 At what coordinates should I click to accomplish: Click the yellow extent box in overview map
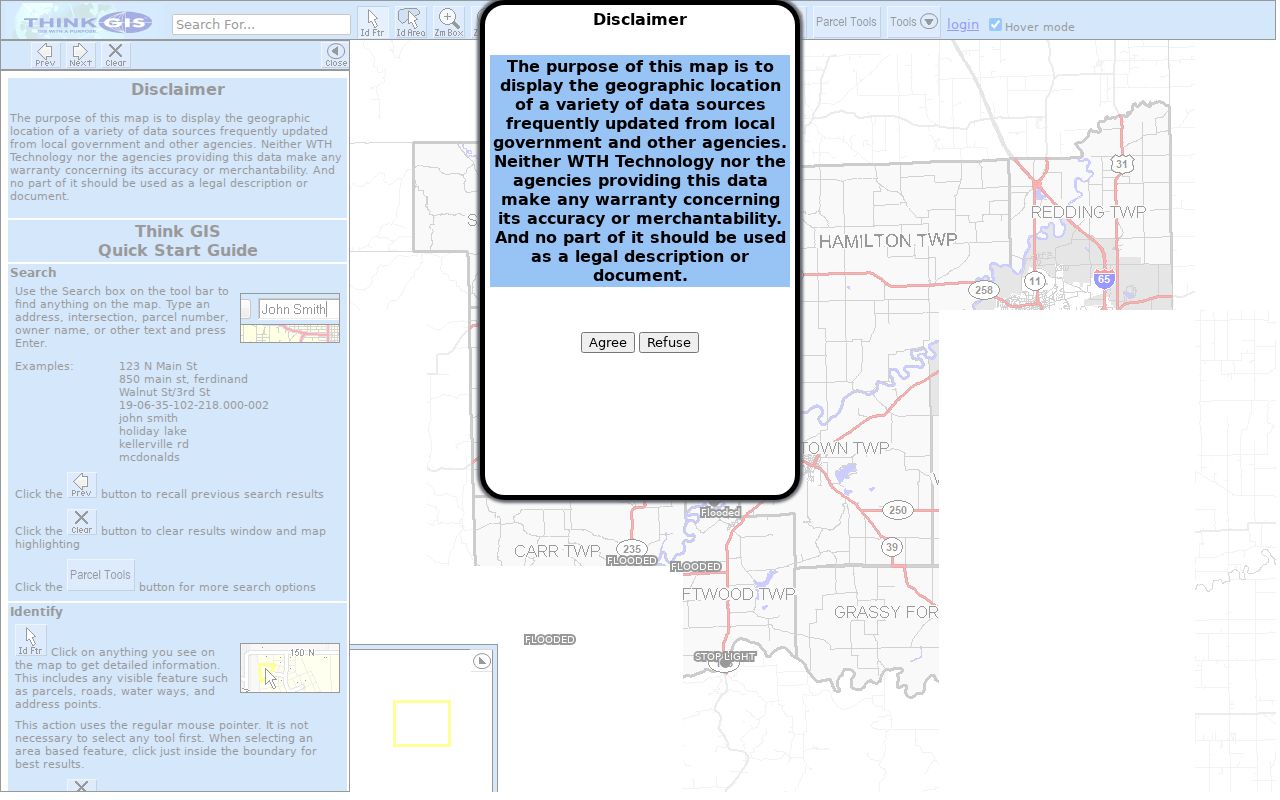click(x=422, y=723)
